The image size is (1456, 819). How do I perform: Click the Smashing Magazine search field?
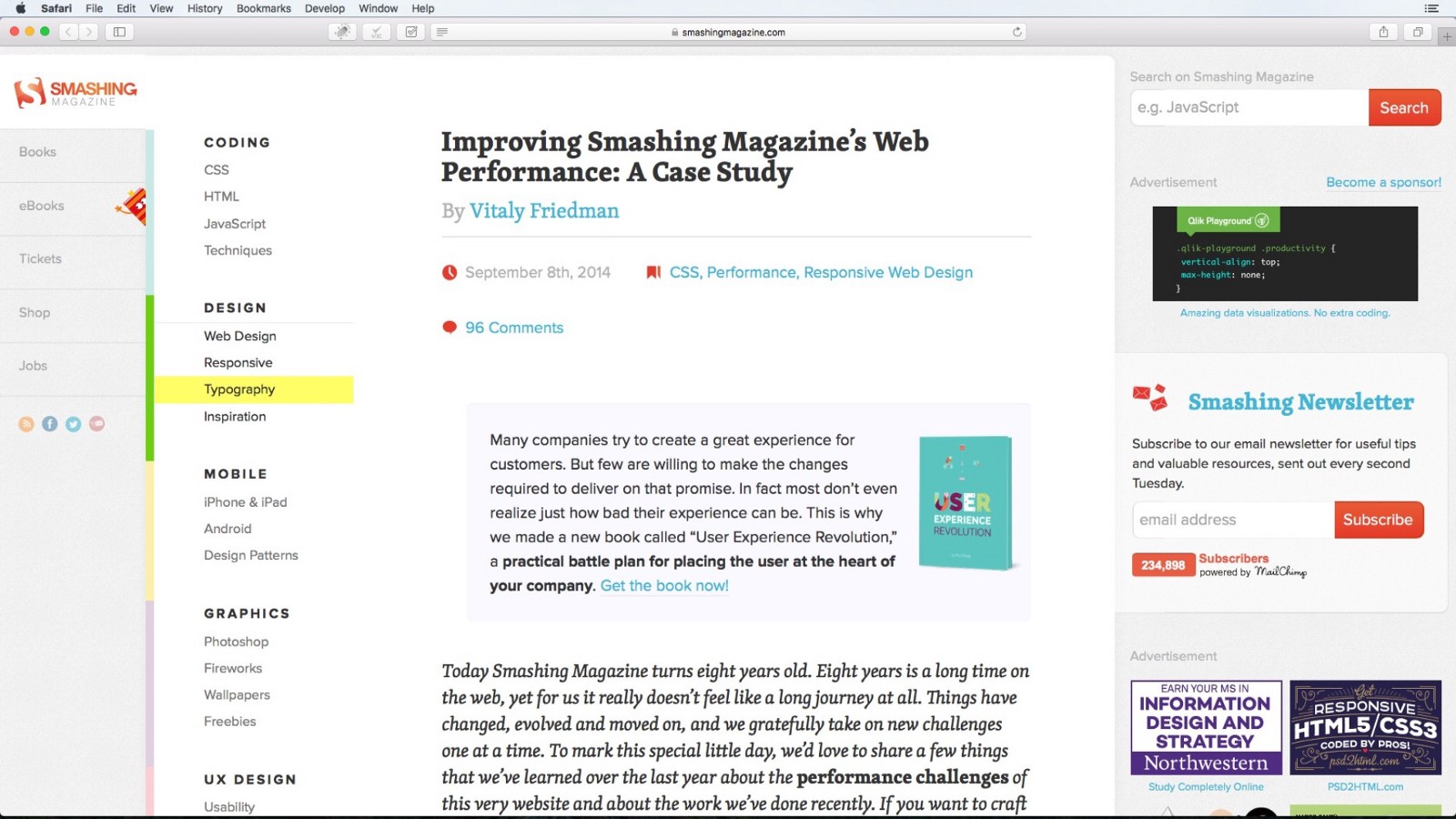(1249, 107)
